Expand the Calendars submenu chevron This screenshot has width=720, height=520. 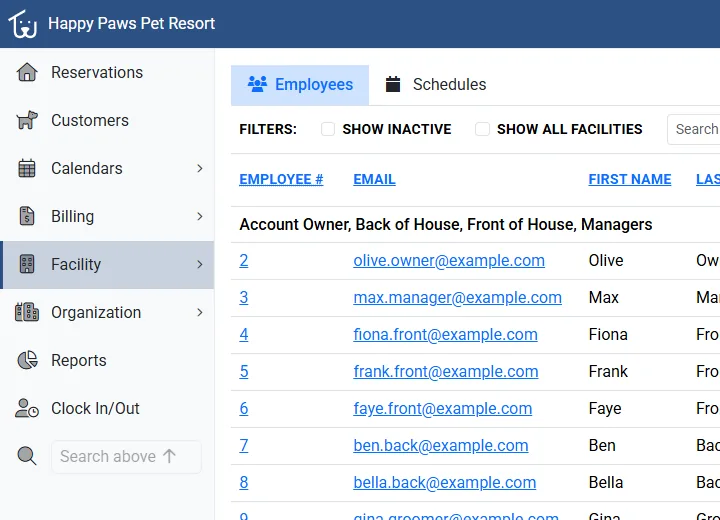point(200,169)
